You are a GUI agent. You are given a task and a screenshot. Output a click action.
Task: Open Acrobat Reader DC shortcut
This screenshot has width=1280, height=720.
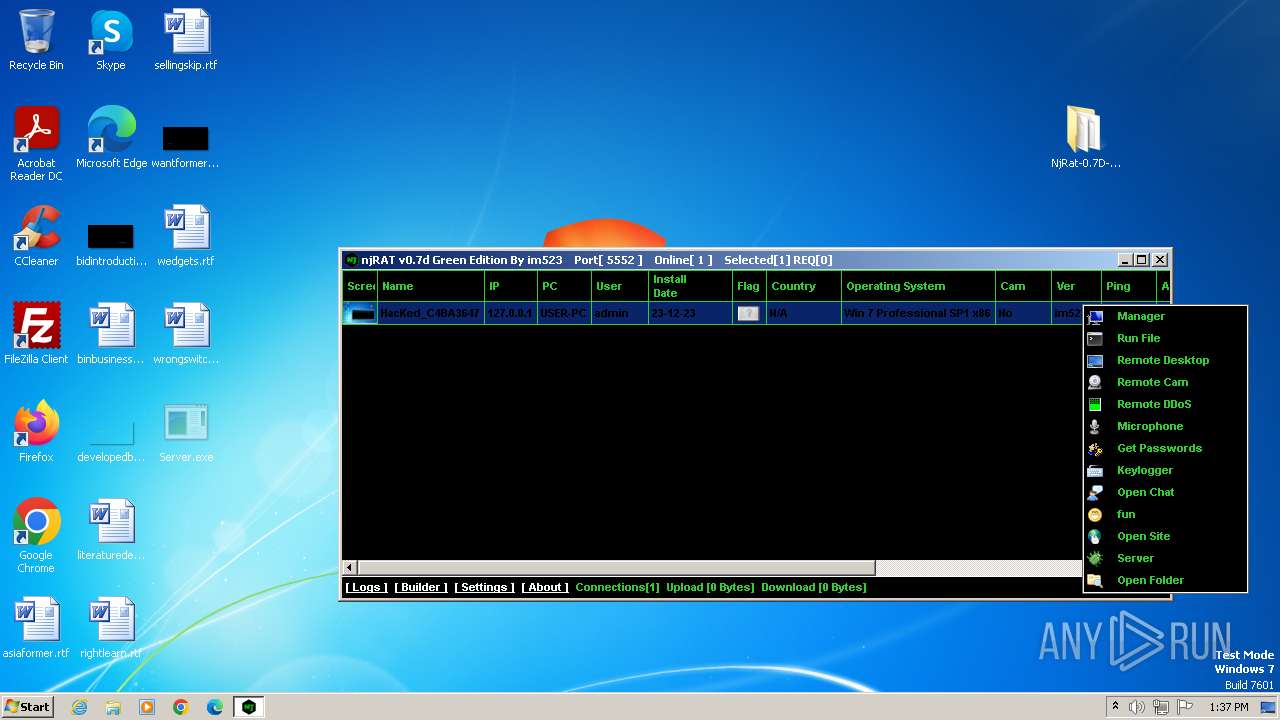36,144
